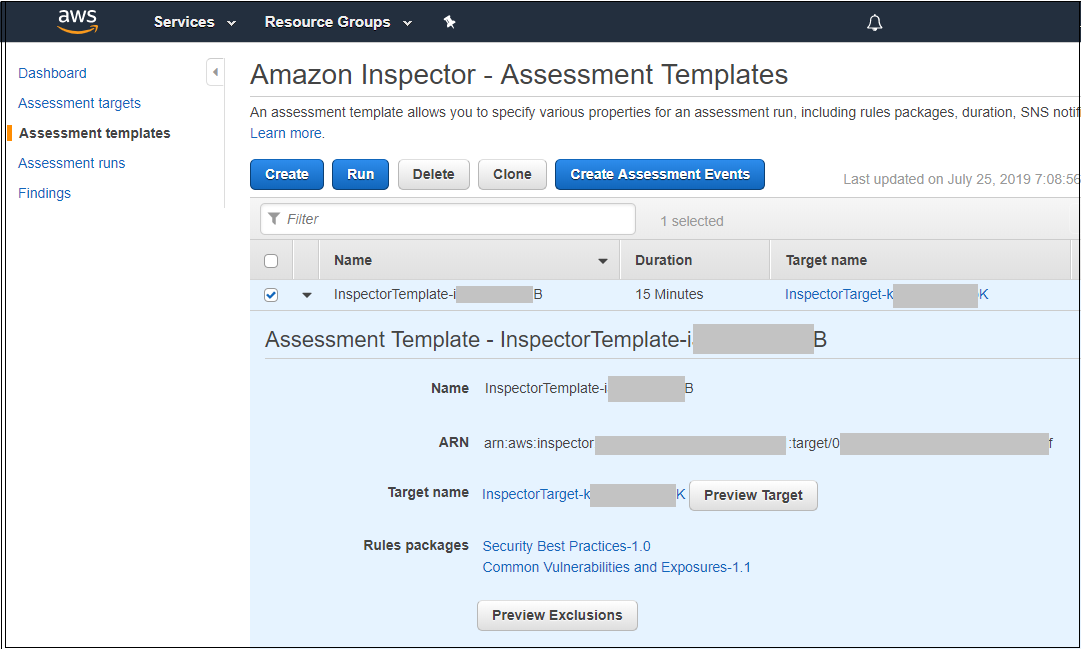Click the filter funnel icon
This screenshot has height=649, width=1081.
[274, 219]
